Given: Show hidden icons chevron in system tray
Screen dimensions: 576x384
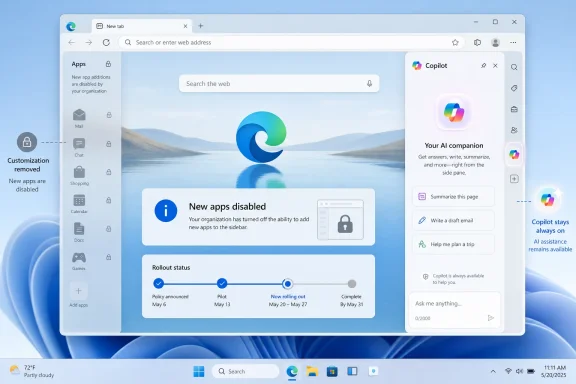Looking at the screenshot, I should click(x=493, y=372).
